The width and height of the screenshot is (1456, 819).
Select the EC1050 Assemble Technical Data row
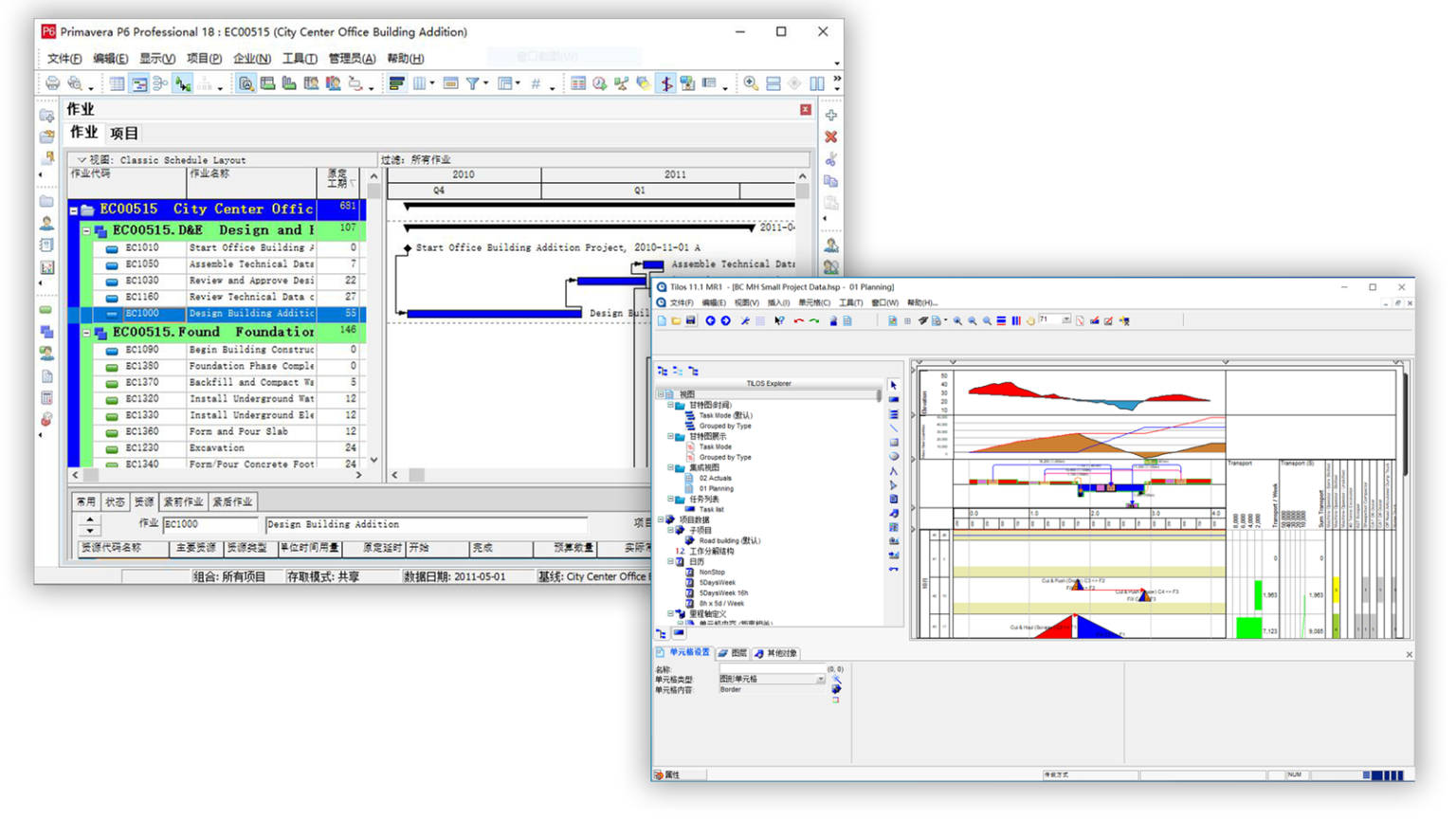pyautogui.click(x=215, y=264)
